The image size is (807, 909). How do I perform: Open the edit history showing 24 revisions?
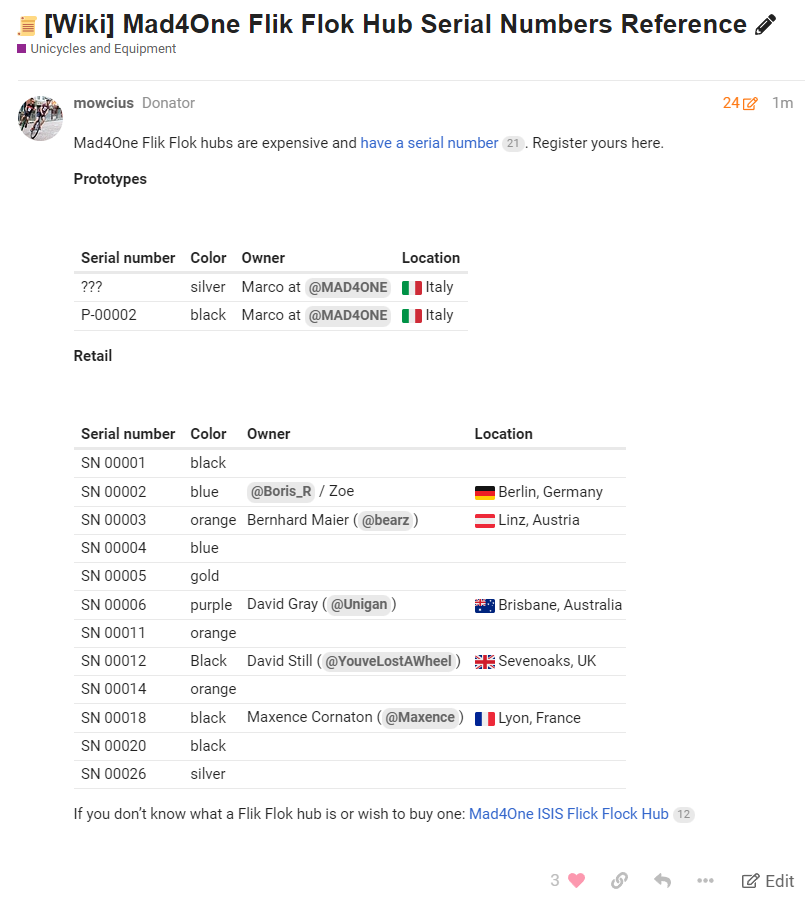(740, 103)
